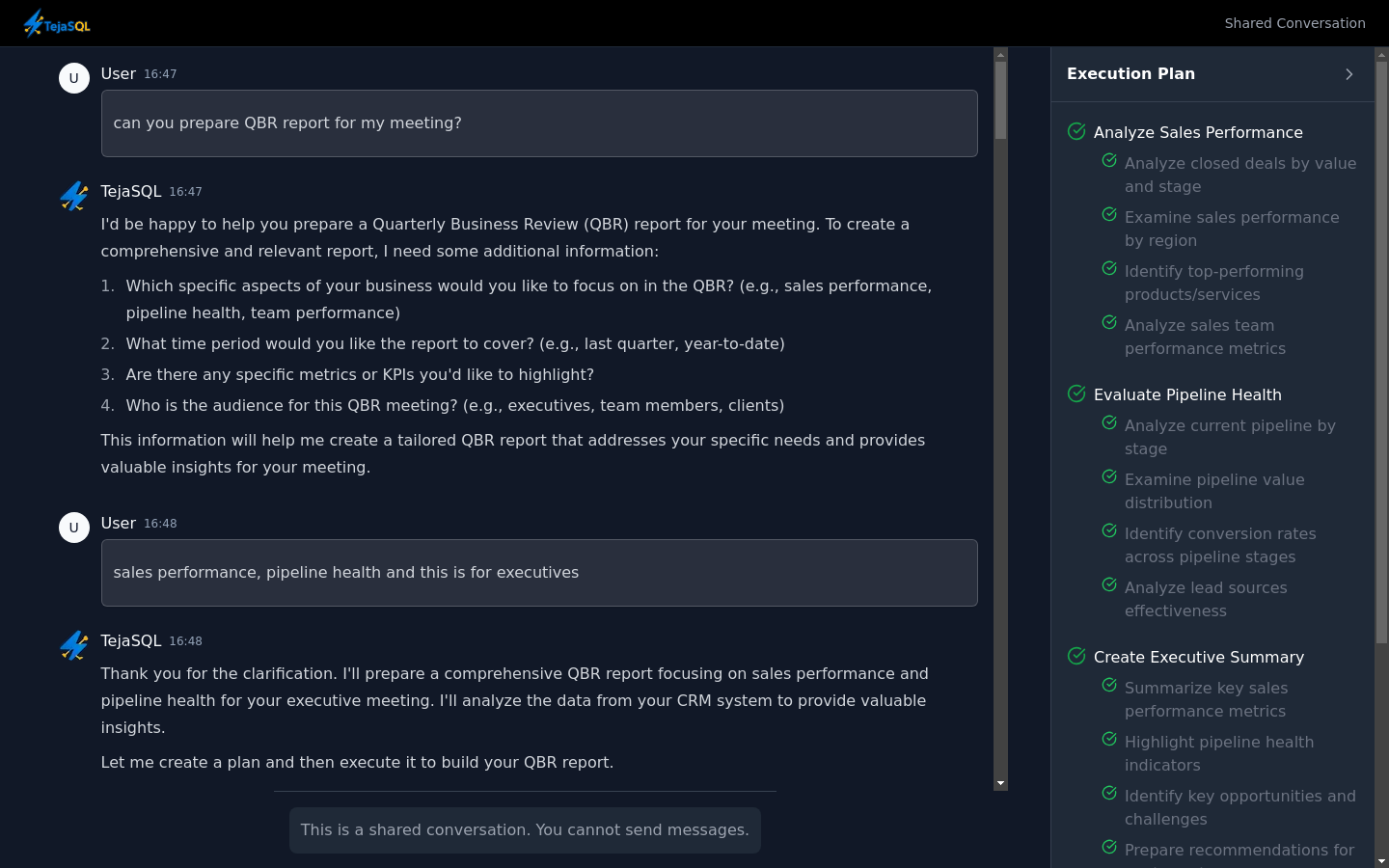Viewport: 1389px width, 868px height.
Task: Collapse the Execution Plan panel chevron
Action: tap(1348, 74)
